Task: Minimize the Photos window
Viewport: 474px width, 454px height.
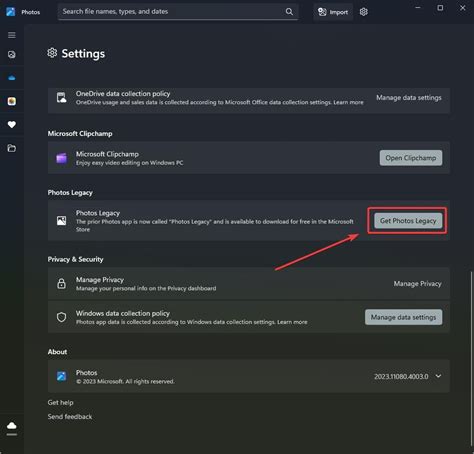Action: coord(418,8)
